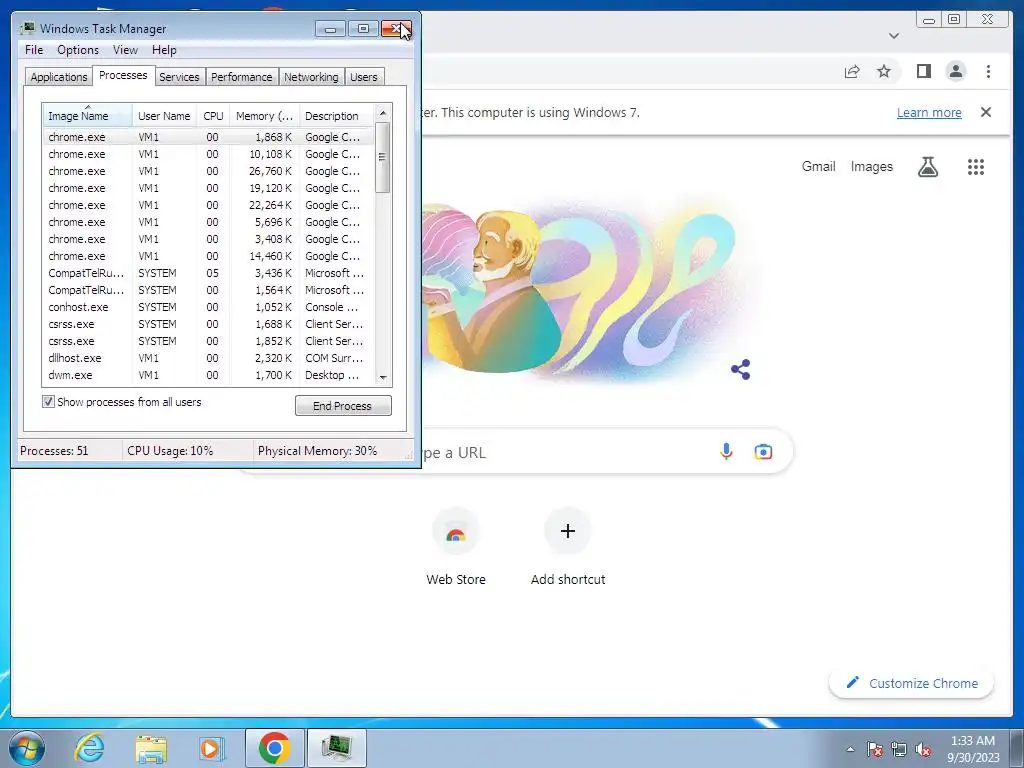This screenshot has height=768, width=1024.
Task: Open the network tray icon
Action: (x=899, y=749)
